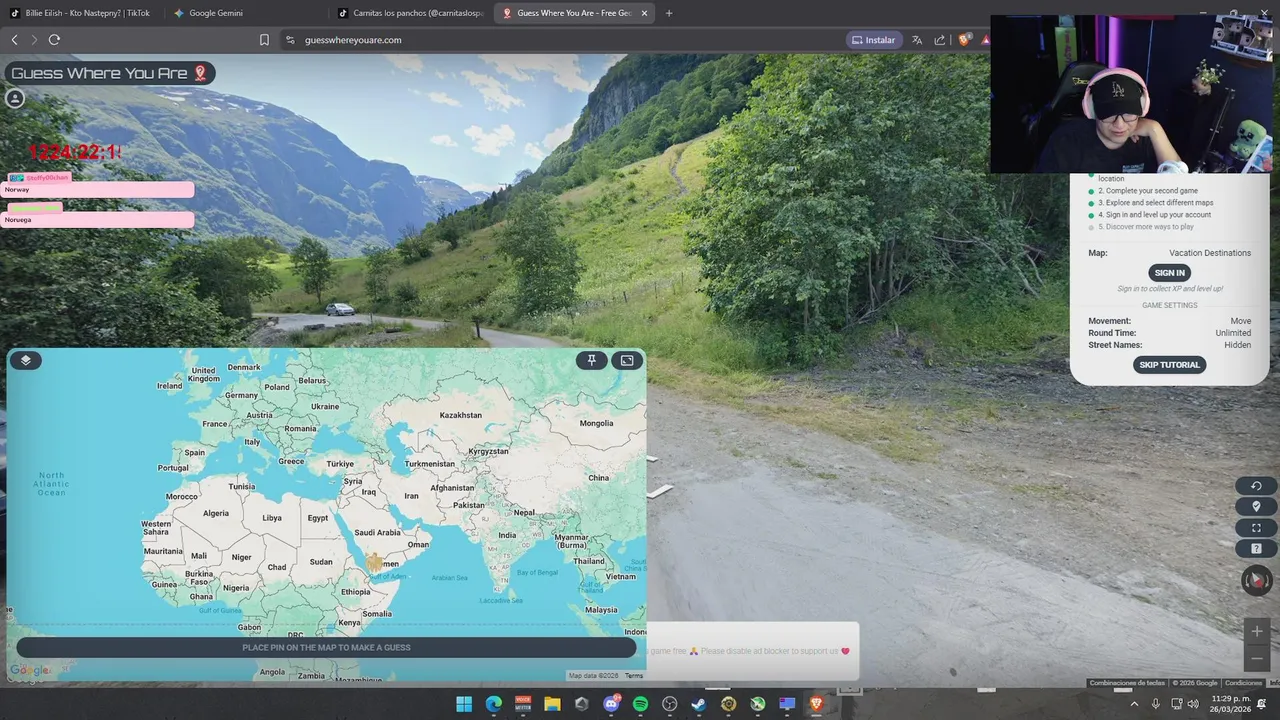This screenshot has height=720, width=1280.
Task: Zoom in the street view
Action: [x=1257, y=631]
